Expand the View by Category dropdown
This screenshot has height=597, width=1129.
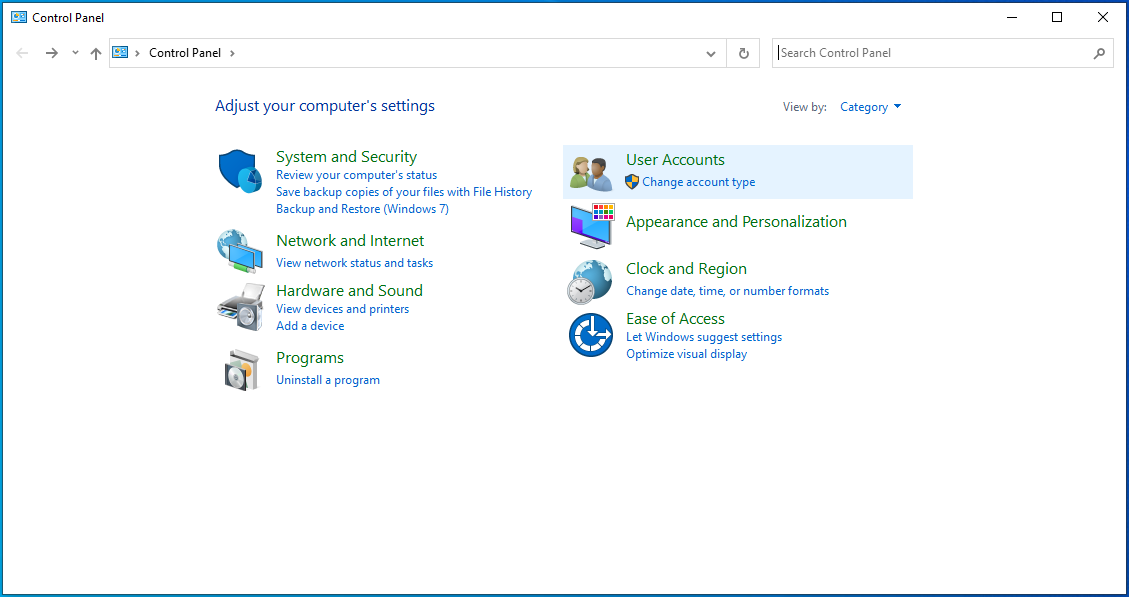870,107
